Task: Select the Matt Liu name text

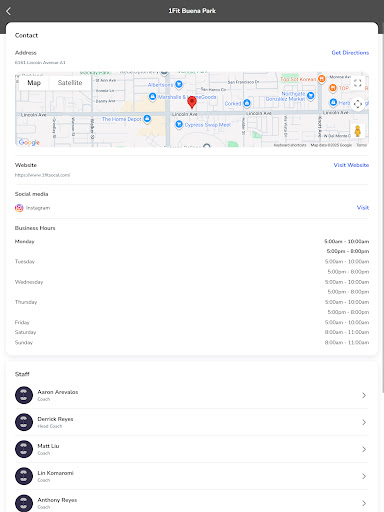Action: click(x=48, y=446)
